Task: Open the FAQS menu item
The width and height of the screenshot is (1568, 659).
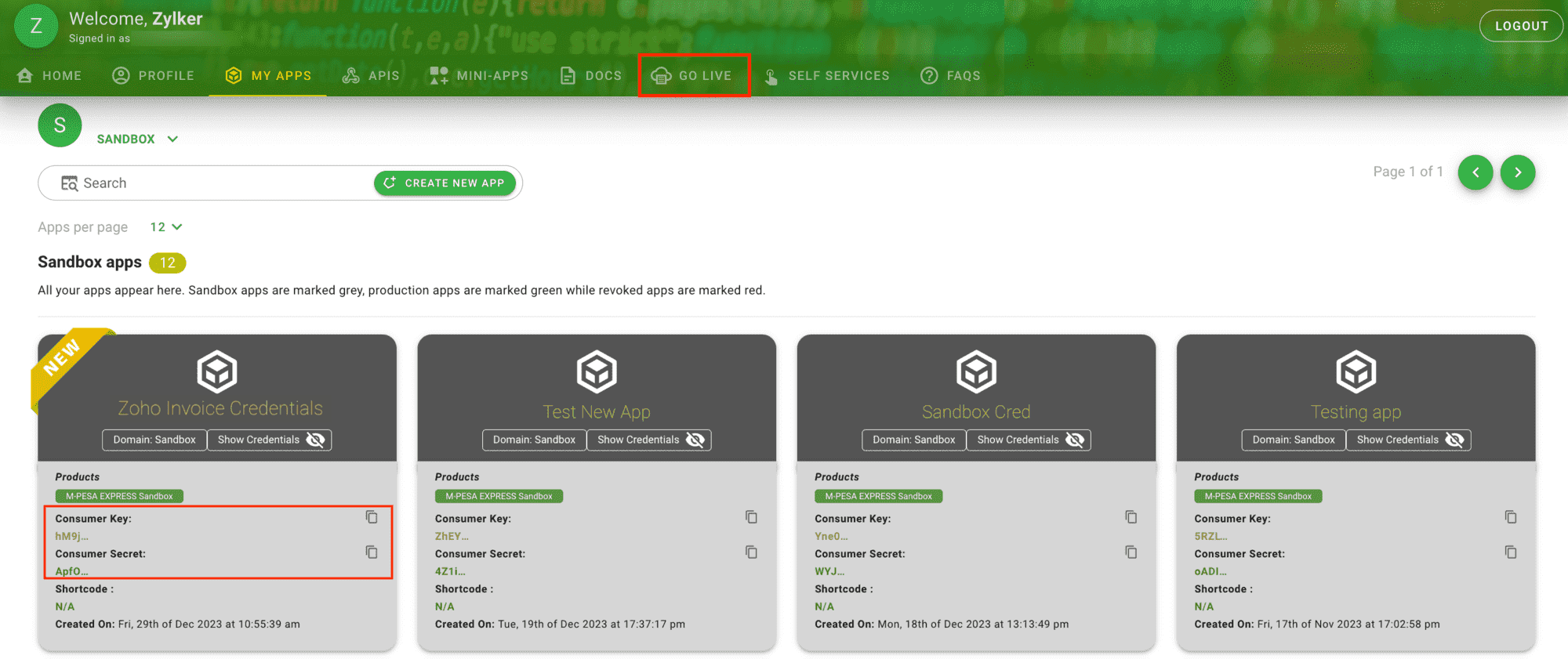Action: [x=950, y=75]
